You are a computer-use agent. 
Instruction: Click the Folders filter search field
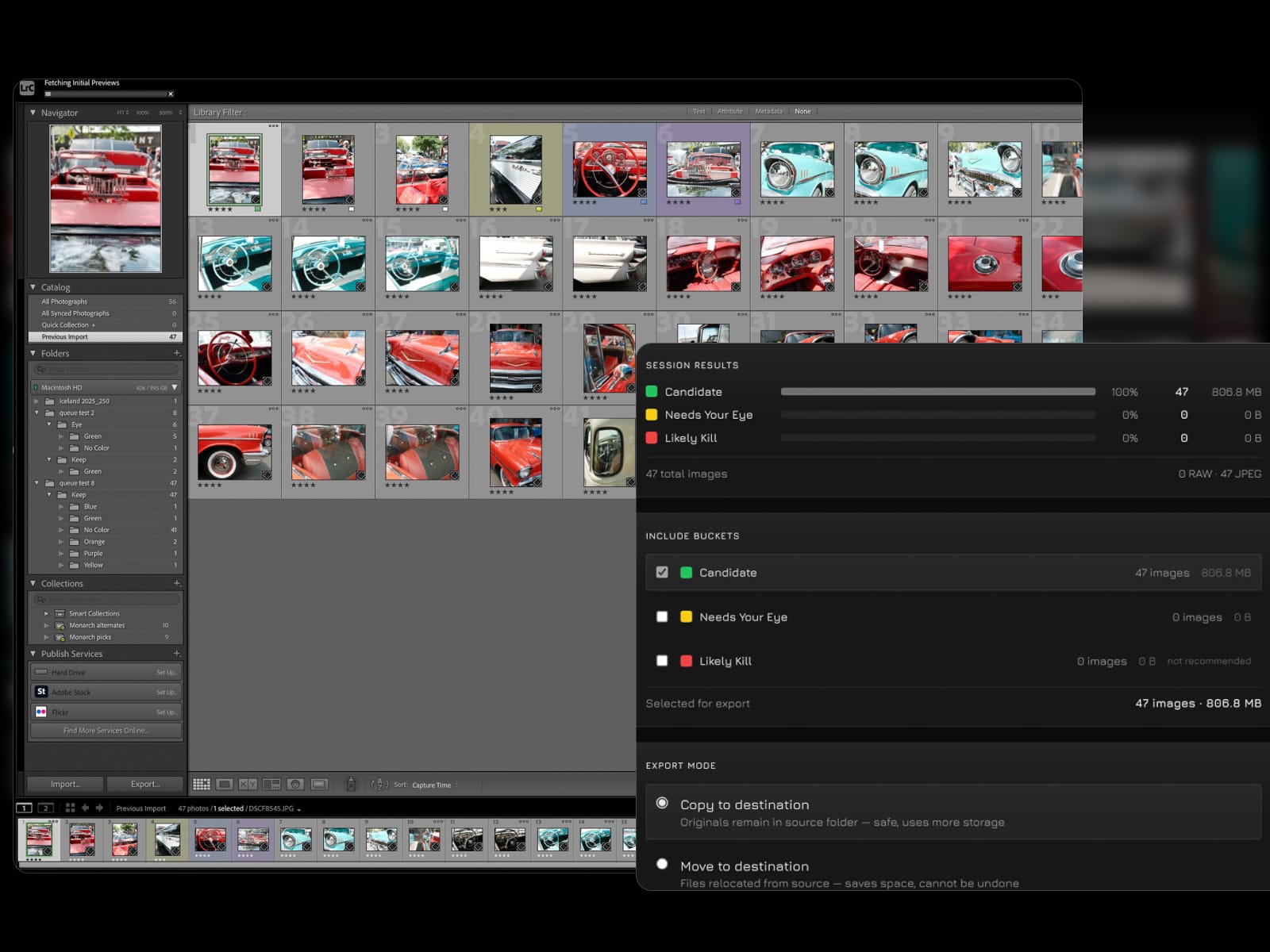106,370
